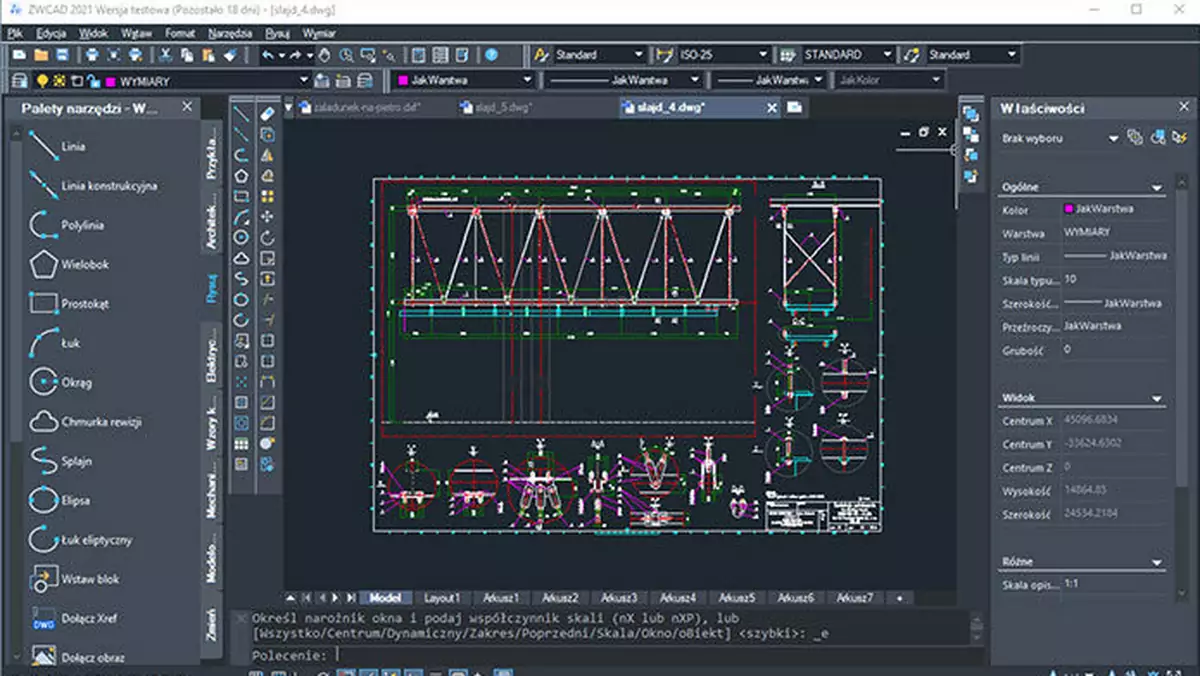Toggle the layer lock padlock icon

(92, 80)
